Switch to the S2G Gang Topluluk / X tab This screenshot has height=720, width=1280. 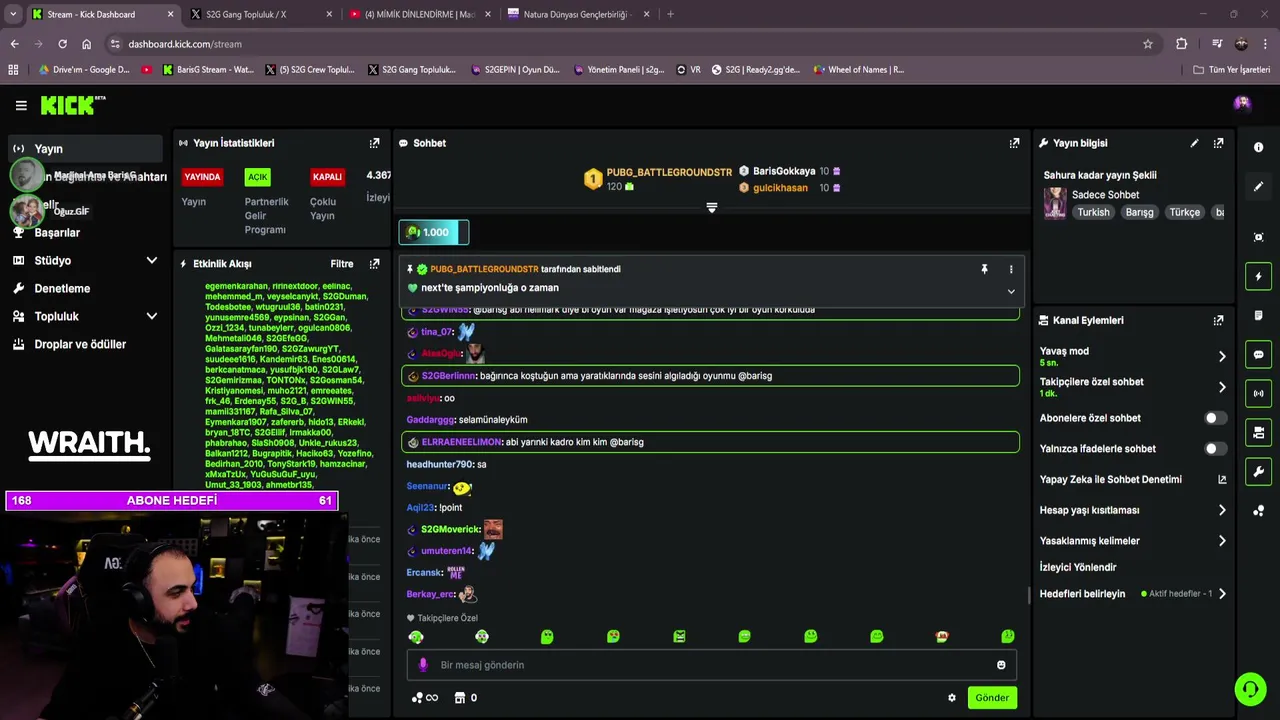[x=262, y=14]
